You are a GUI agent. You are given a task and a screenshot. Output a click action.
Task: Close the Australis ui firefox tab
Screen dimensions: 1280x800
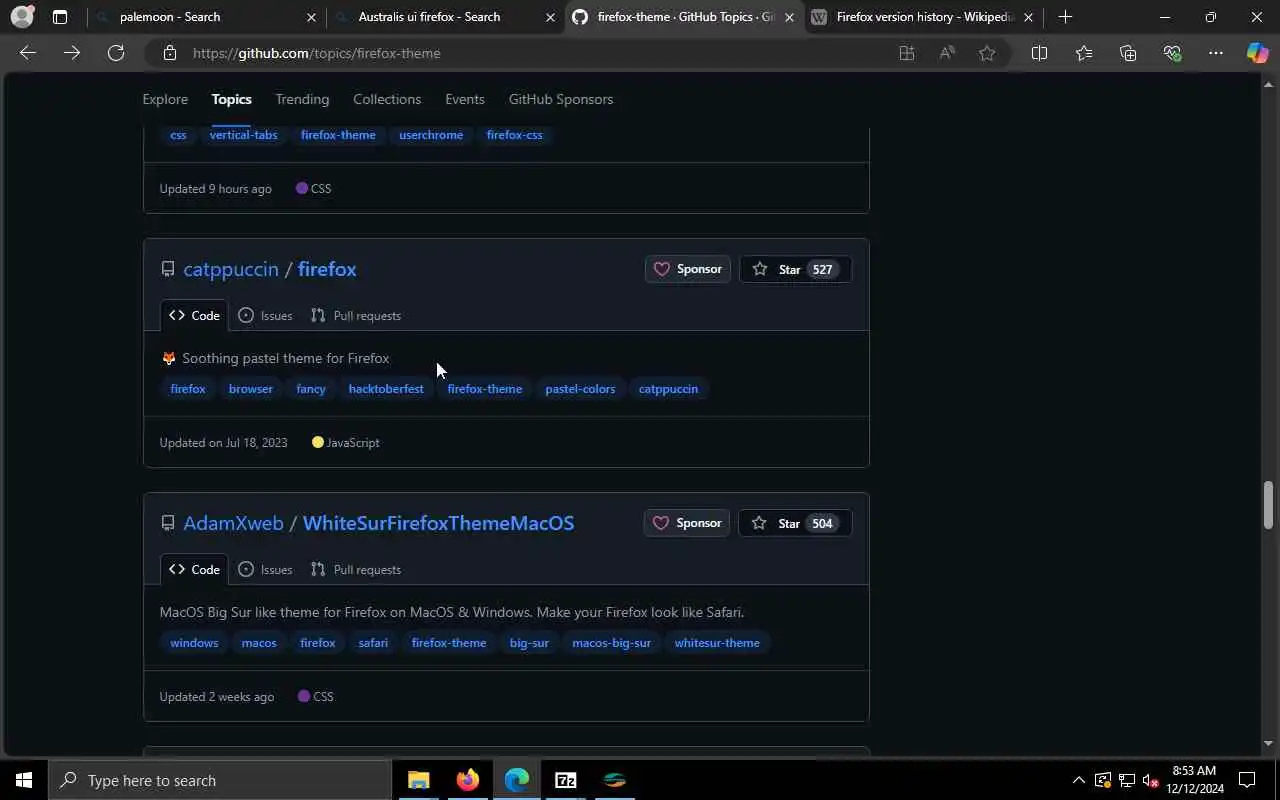click(x=550, y=17)
